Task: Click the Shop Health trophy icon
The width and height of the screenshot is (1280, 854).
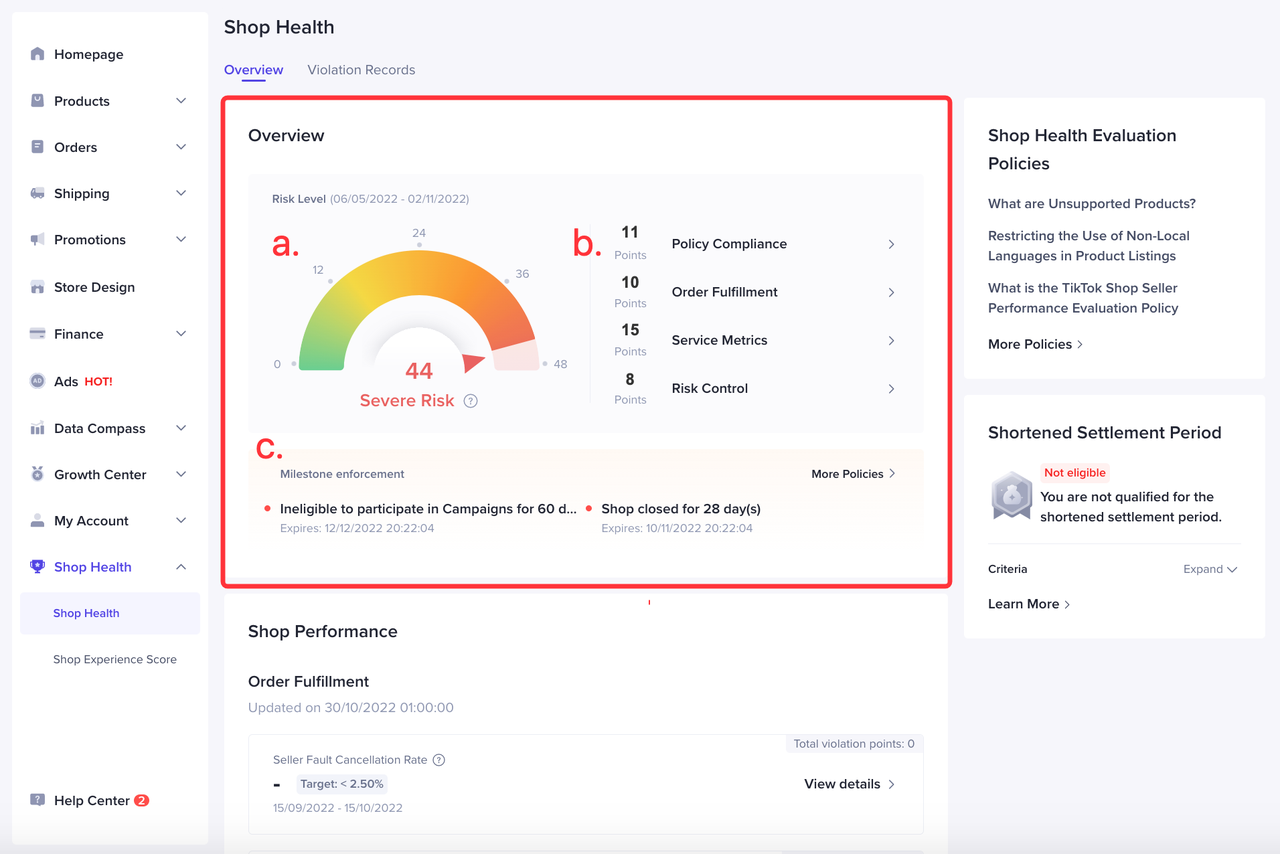Action: click(37, 566)
